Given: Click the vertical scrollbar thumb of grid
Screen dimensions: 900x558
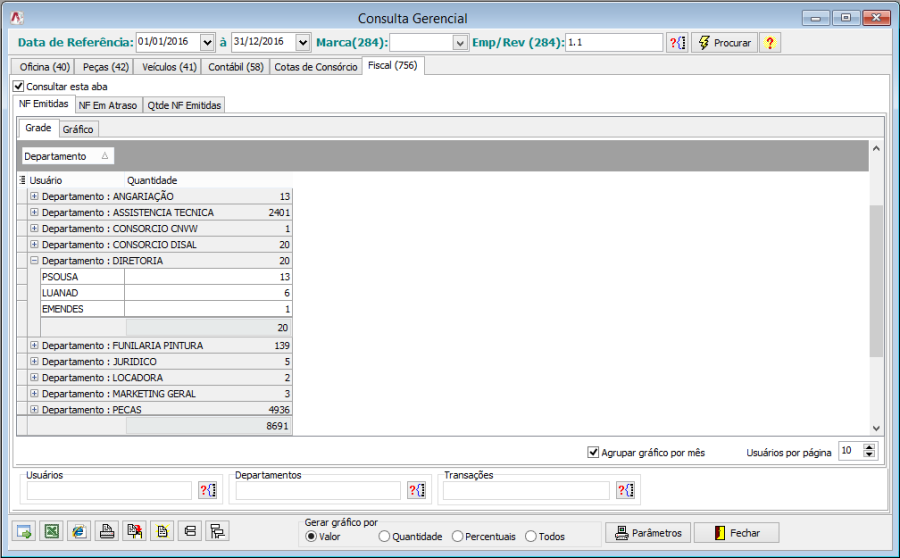Looking at the screenshot, I should click(876, 280).
